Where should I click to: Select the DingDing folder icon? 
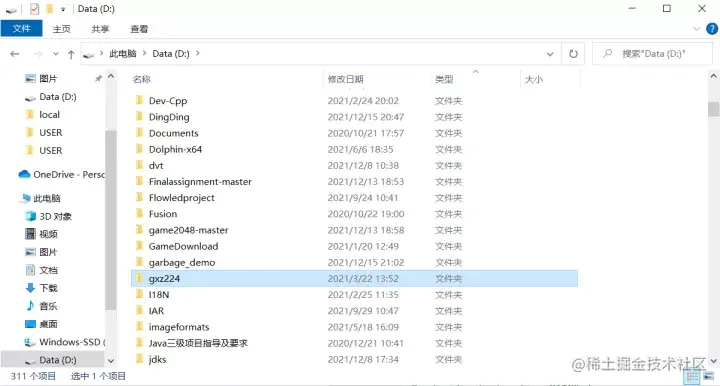pyautogui.click(x=140, y=117)
